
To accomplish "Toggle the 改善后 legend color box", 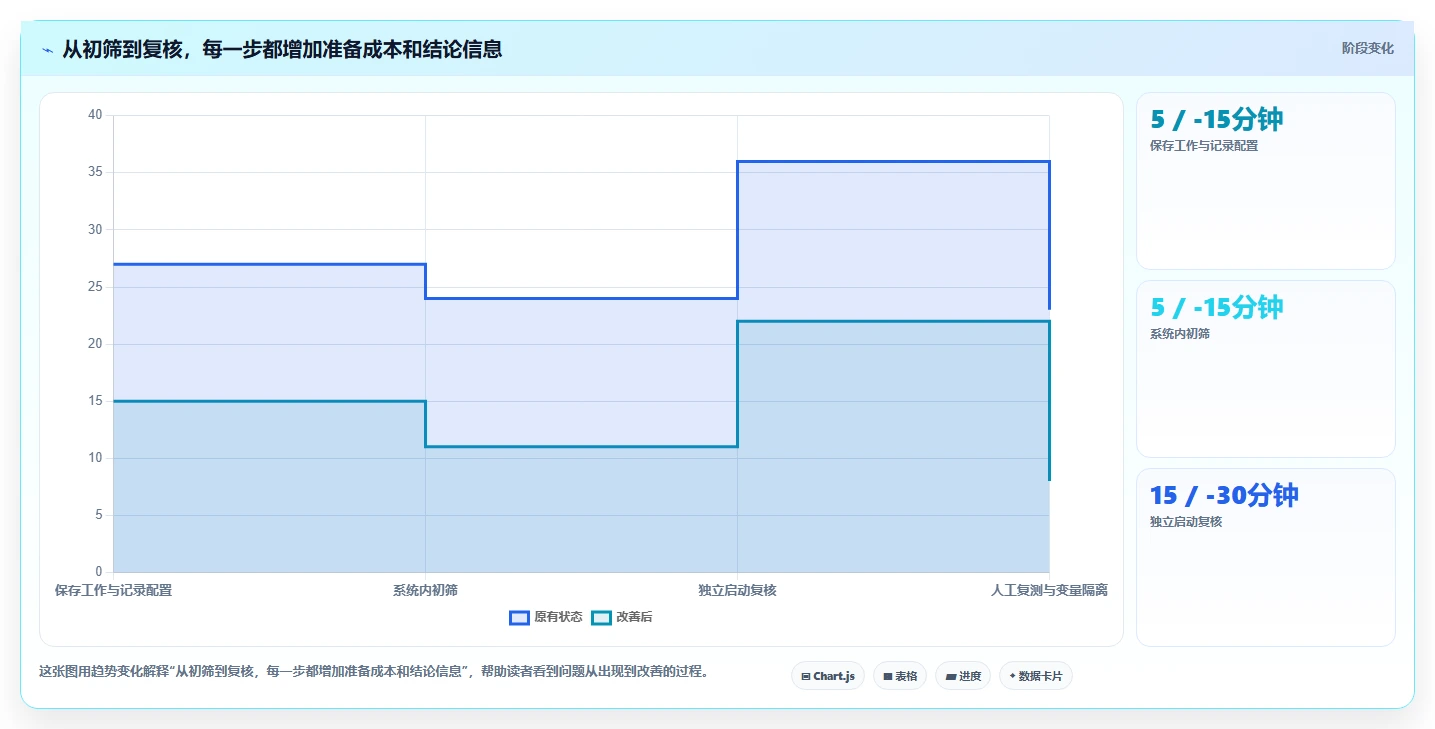I will click(x=601, y=618).
